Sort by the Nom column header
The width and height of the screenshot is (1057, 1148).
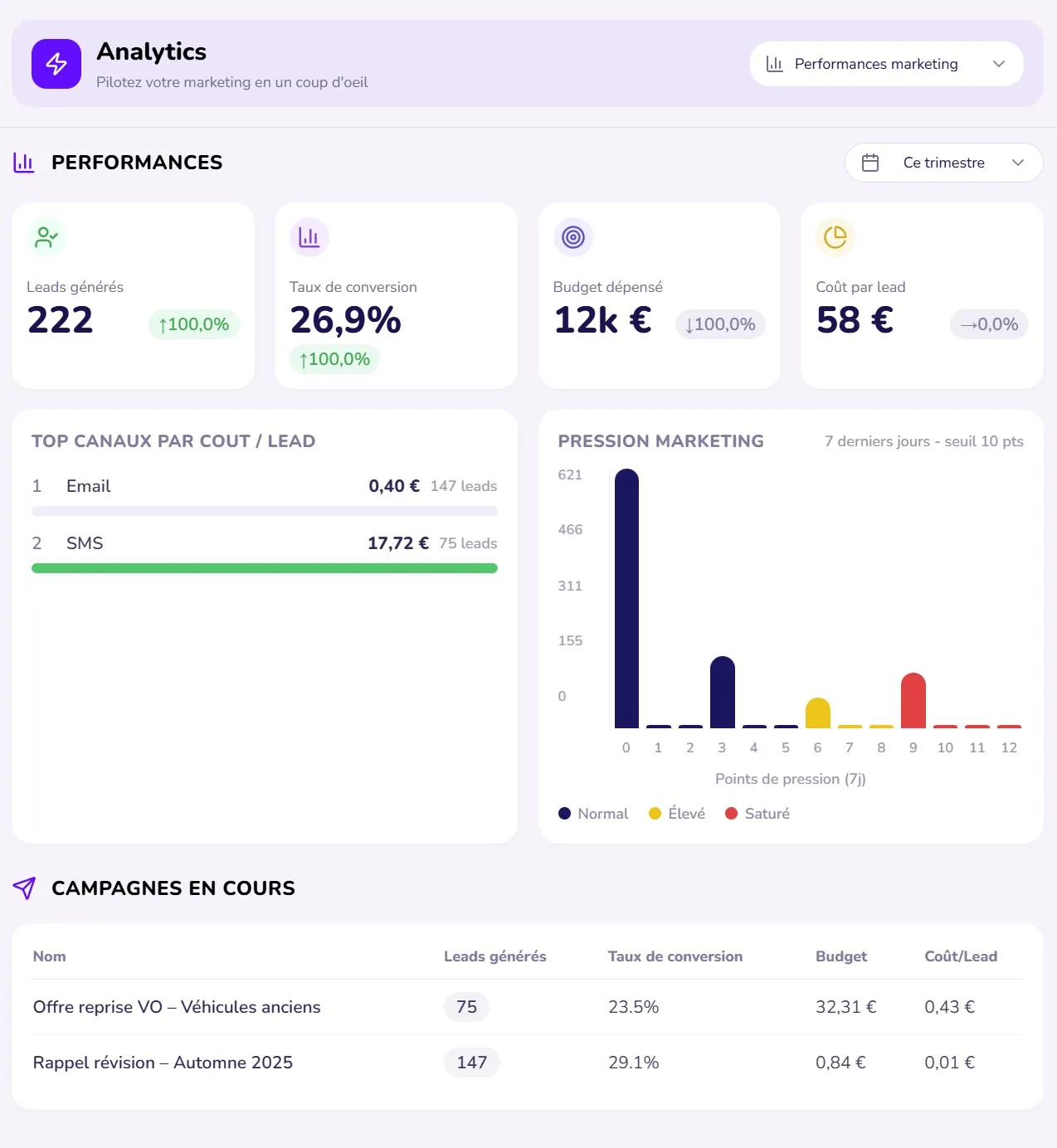coord(50,956)
